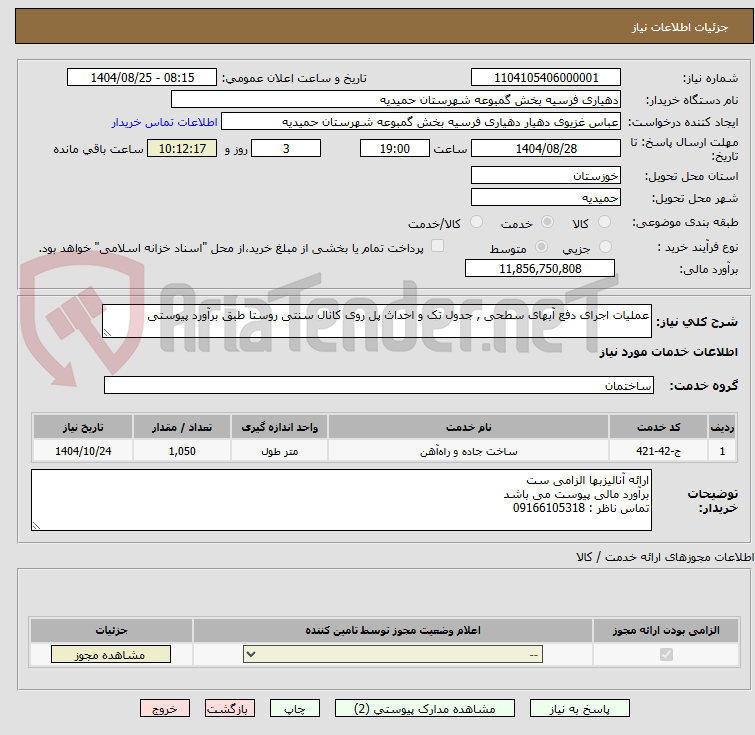Click the announcement date field 1404/08/25 - 08:15
Screen dimensions: 755x735
(142, 78)
